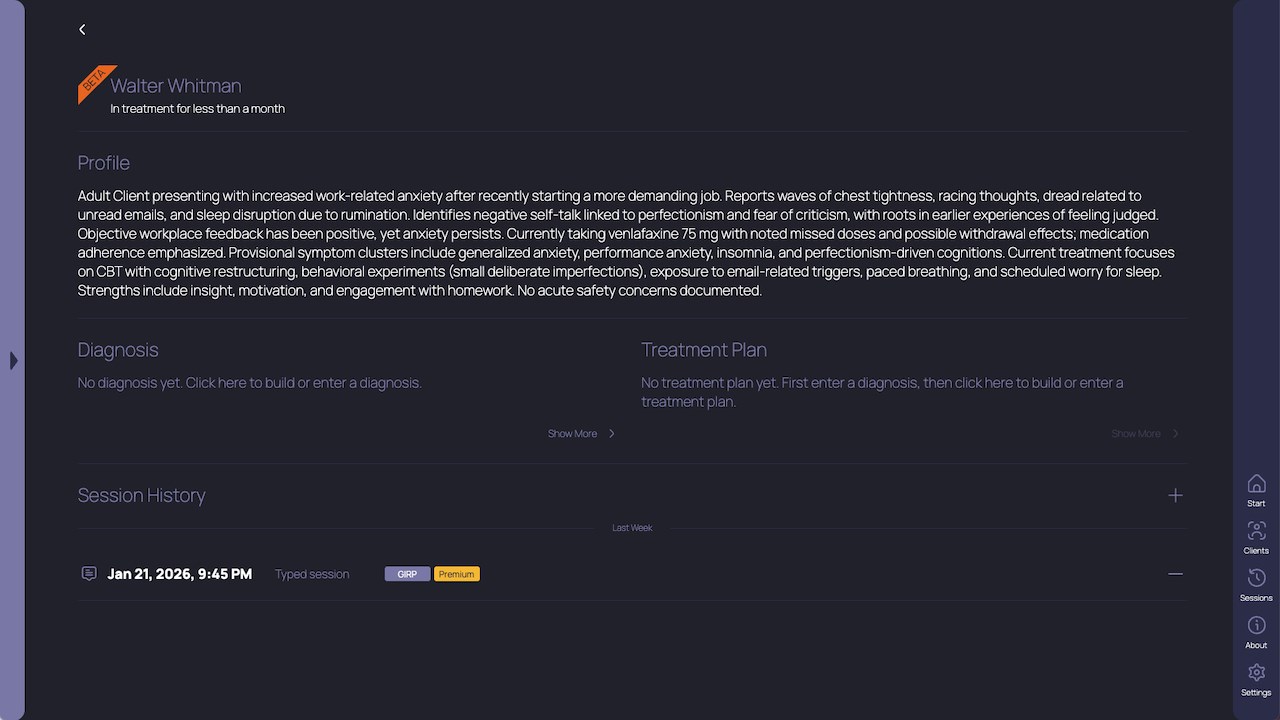
Task: Click treatment plan build link text
Action: click(882, 392)
